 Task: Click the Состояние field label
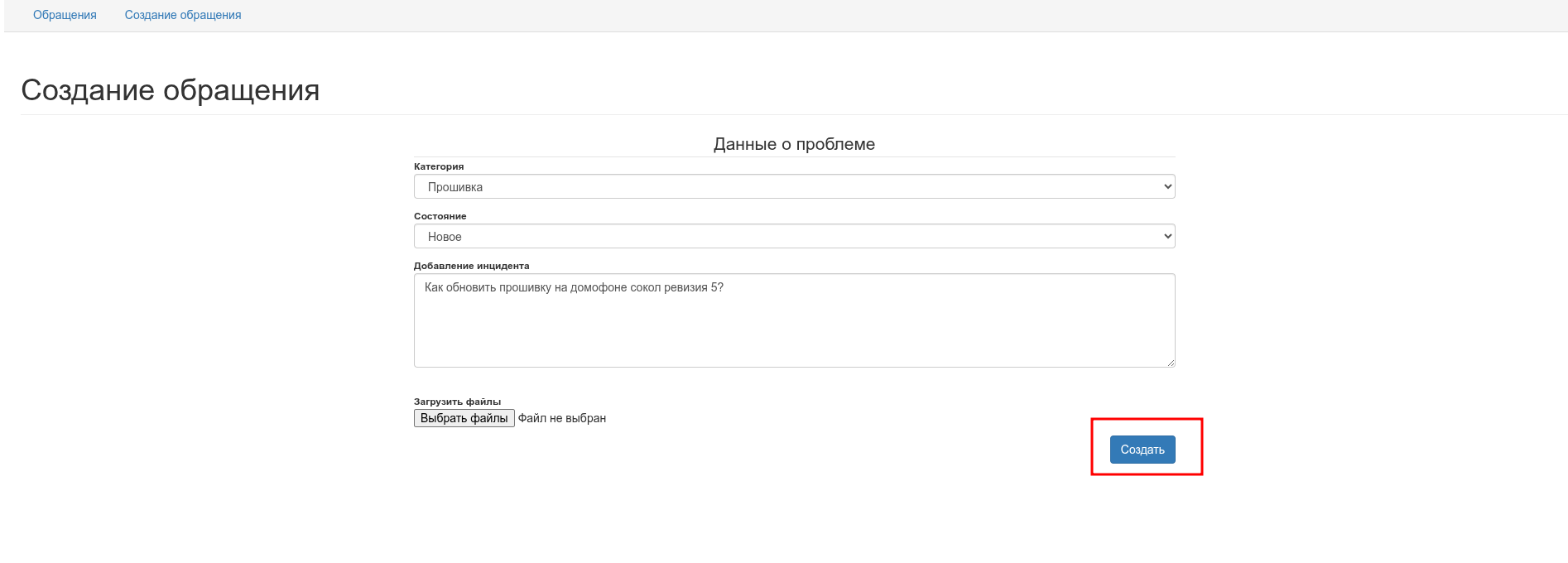pyautogui.click(x=440, y=216)
